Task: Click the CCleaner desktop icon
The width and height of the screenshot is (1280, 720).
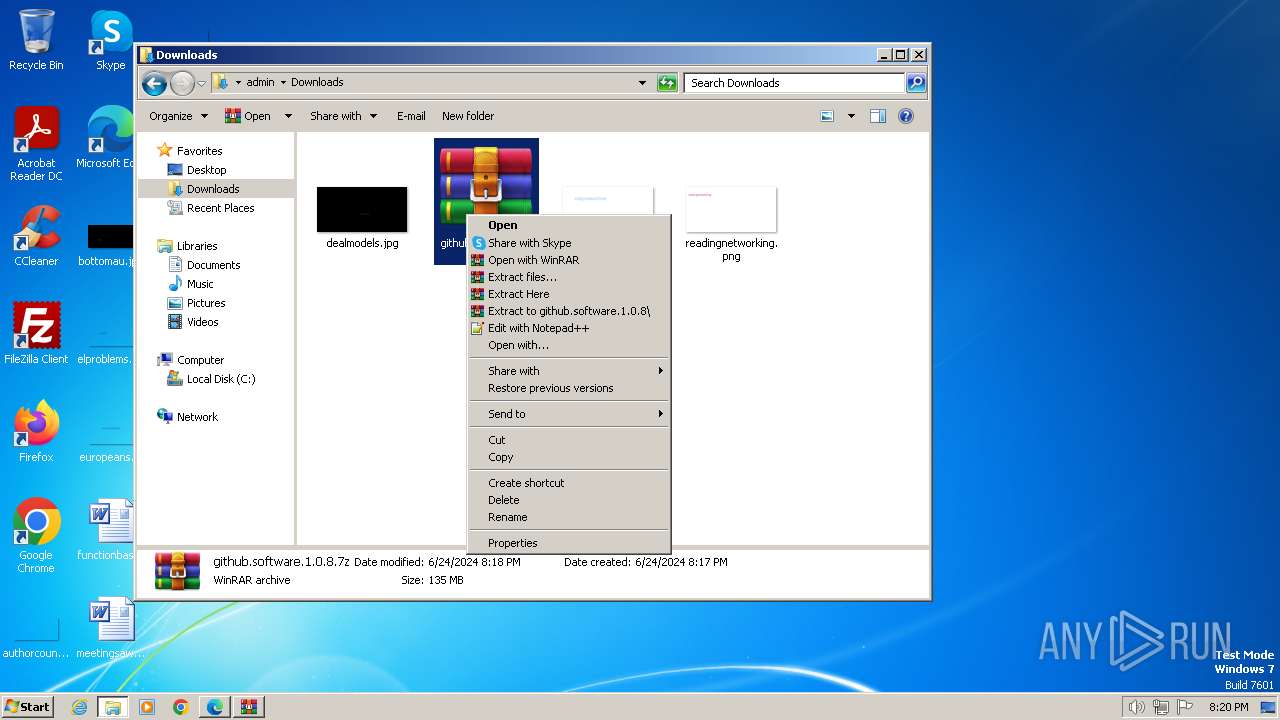Action: 36,236
